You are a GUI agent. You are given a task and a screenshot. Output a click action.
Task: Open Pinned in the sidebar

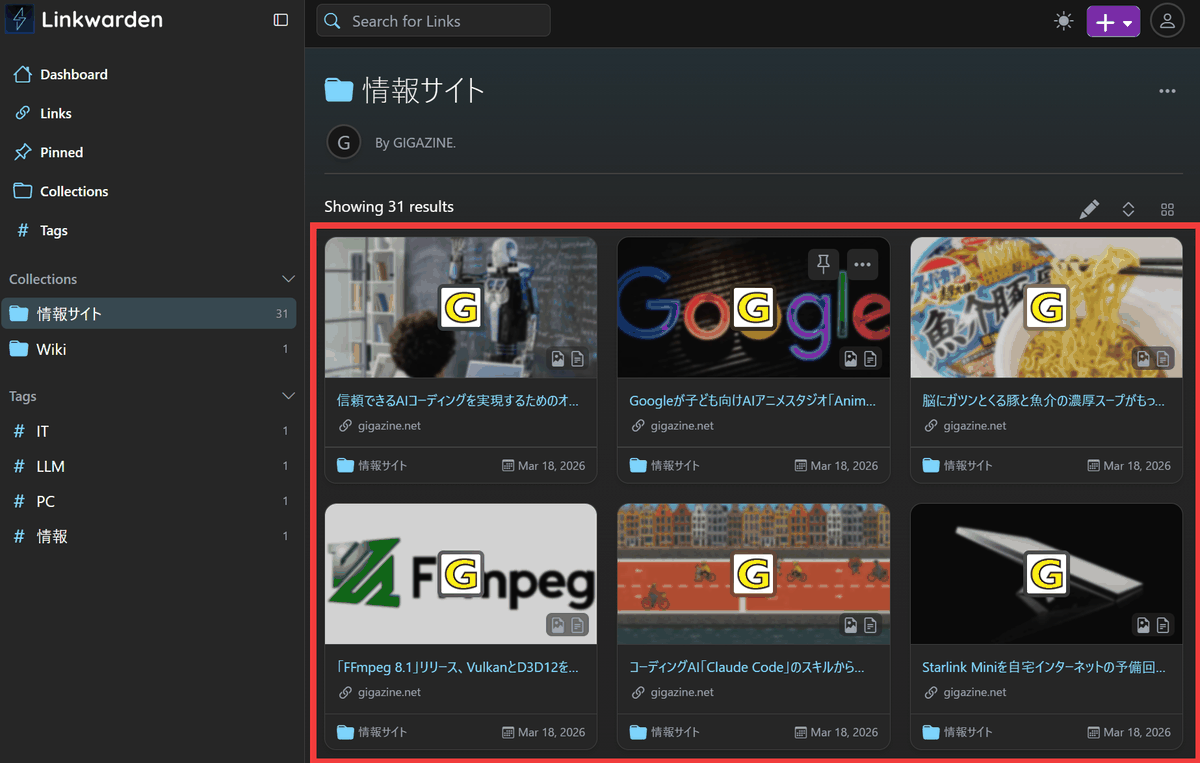[x=61, y=152]
